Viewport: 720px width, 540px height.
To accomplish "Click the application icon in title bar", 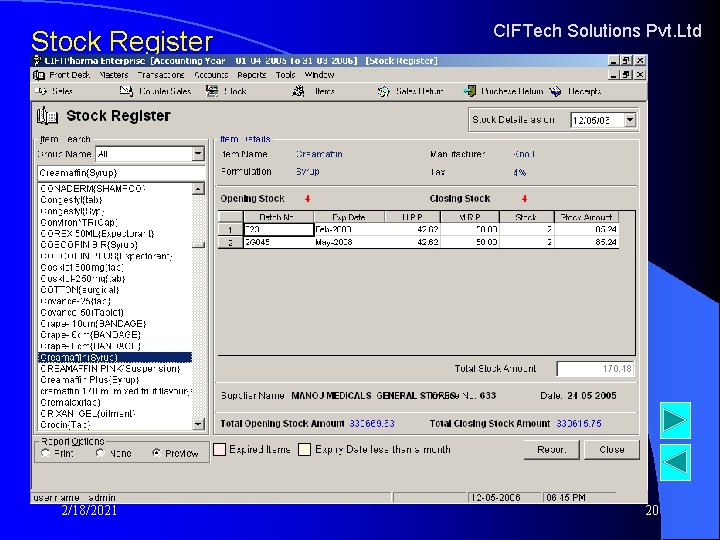I will 37,61.
